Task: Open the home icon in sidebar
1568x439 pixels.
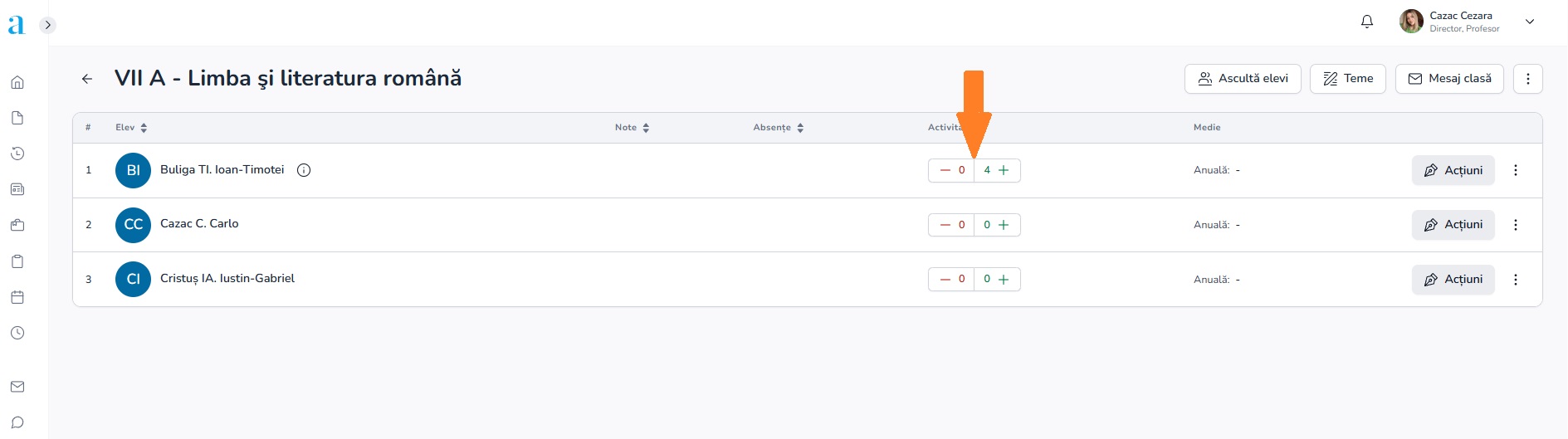Action: (x=17, y=82)
